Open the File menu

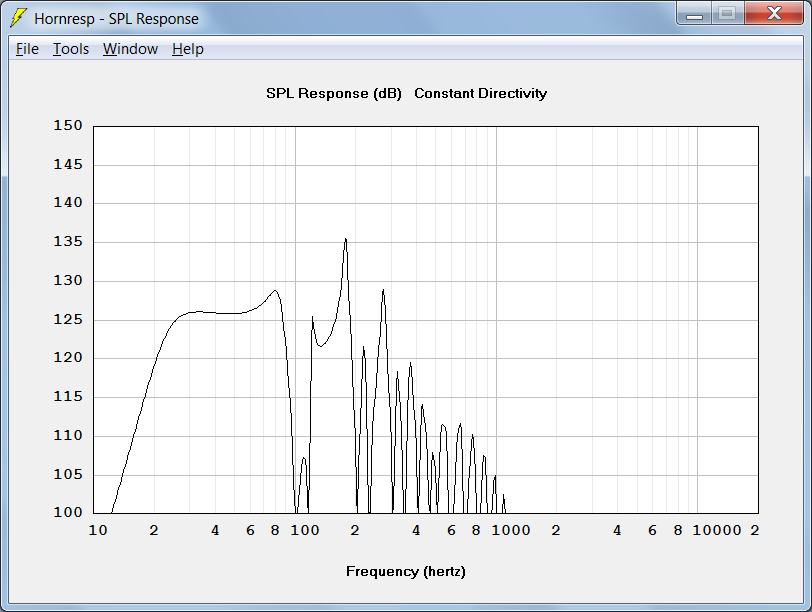27,49
